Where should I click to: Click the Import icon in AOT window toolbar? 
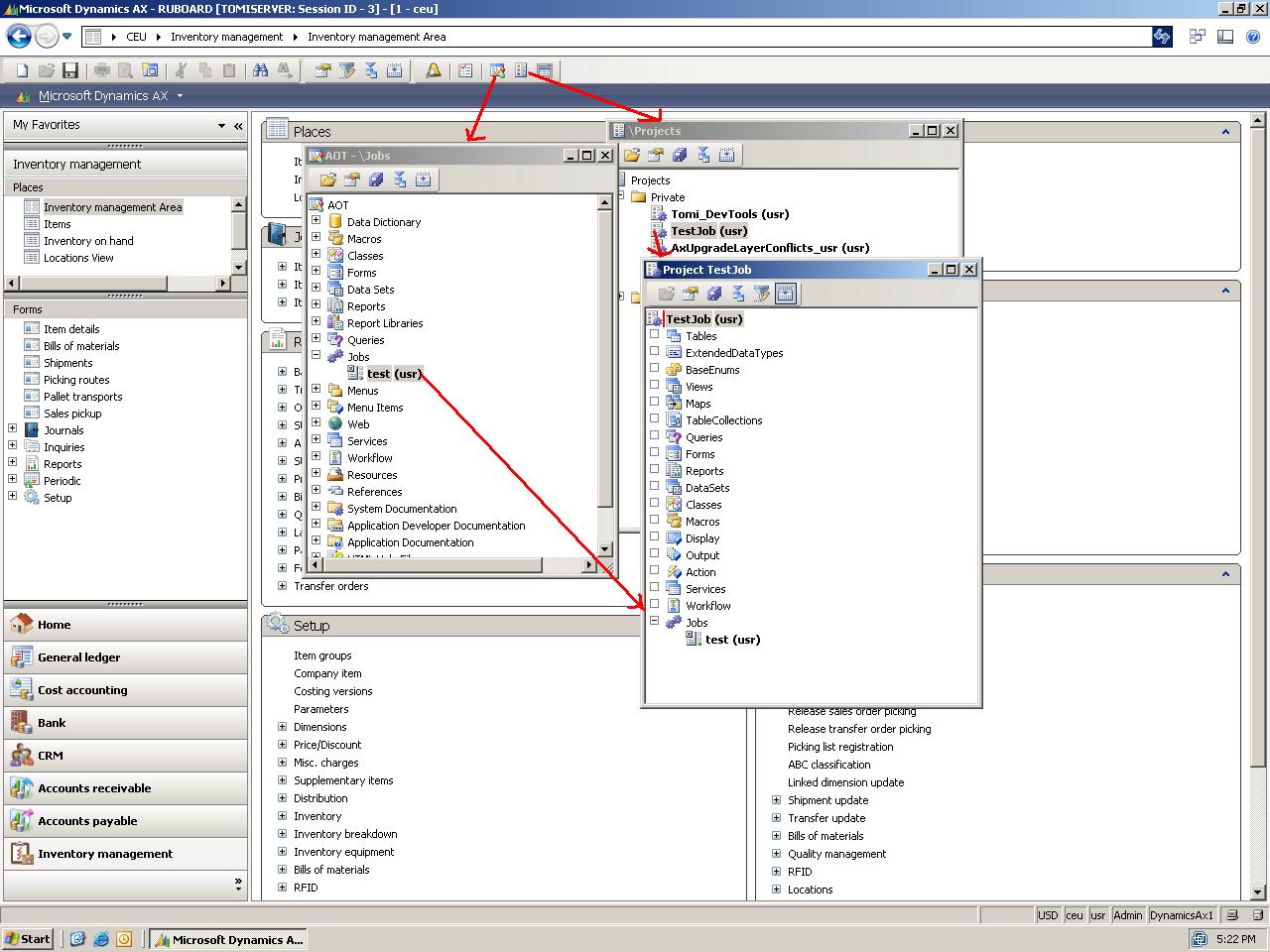(424, 179)
